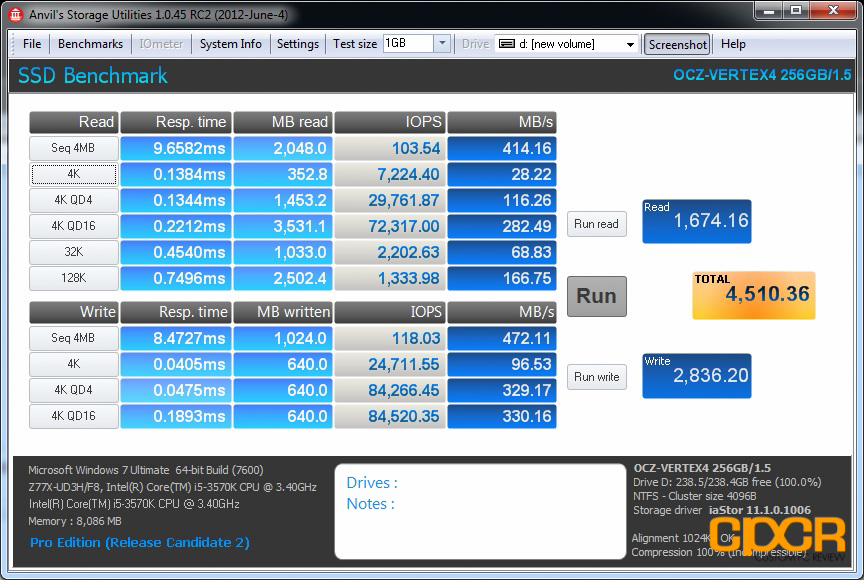
Task: Click the TOTAL score 4,510.36 box
Action: pos(753,295)
